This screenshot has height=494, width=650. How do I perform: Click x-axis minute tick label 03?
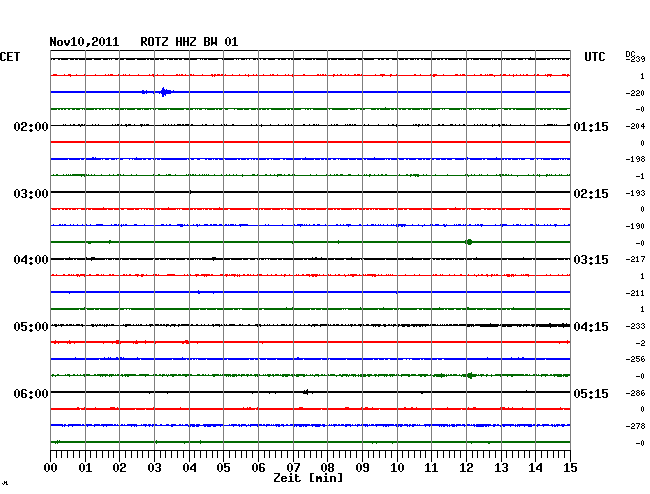pyautogui.click(x=154, y=468)
